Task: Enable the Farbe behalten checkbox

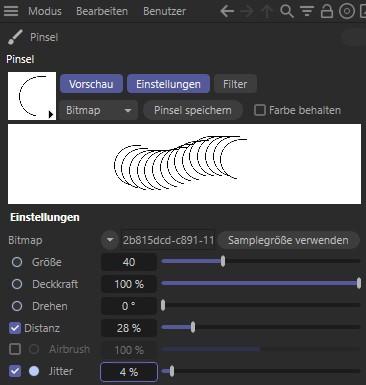Action: [260, 110]
